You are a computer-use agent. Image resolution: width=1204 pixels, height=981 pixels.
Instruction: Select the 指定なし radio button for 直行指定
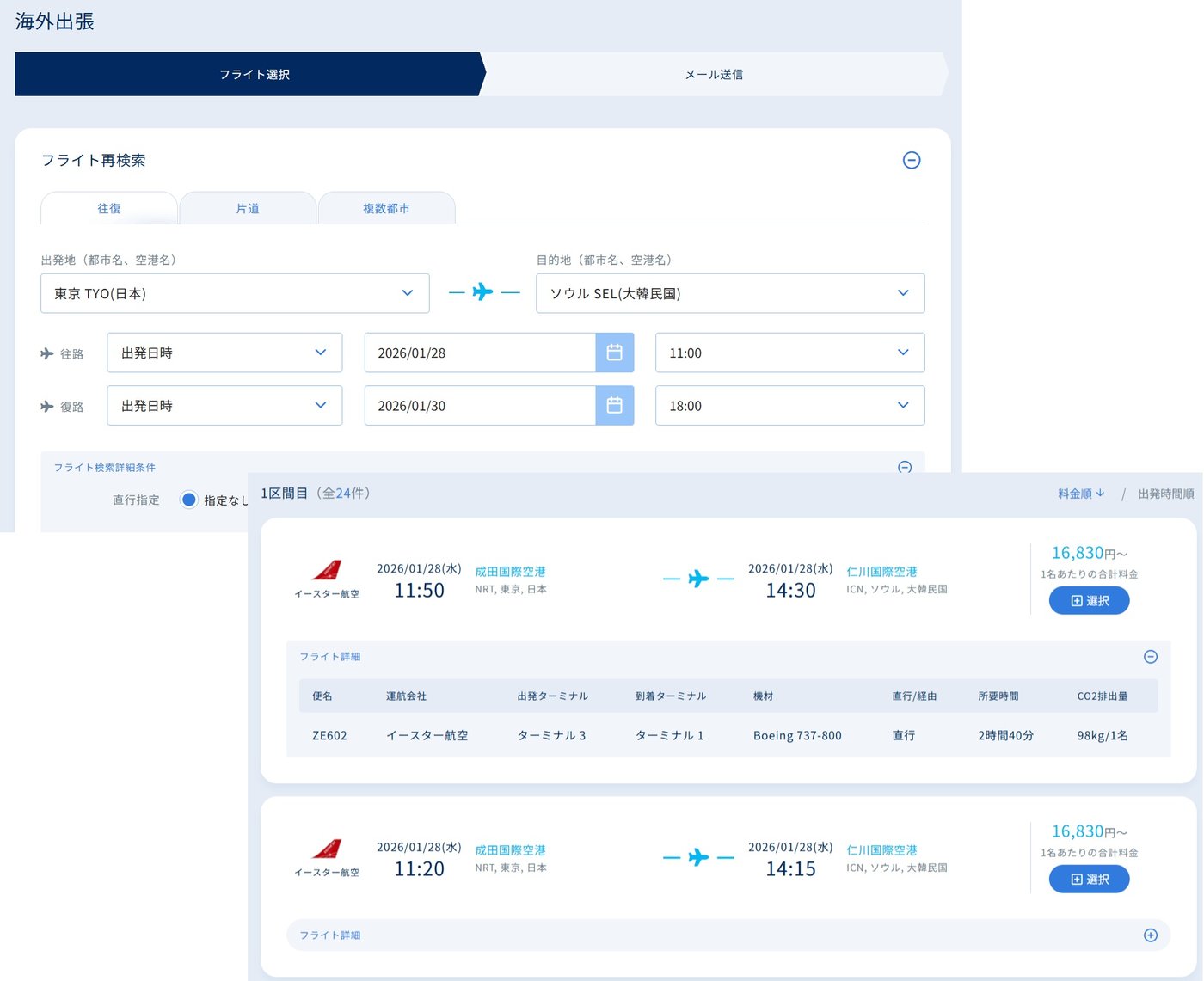point(189,500)
